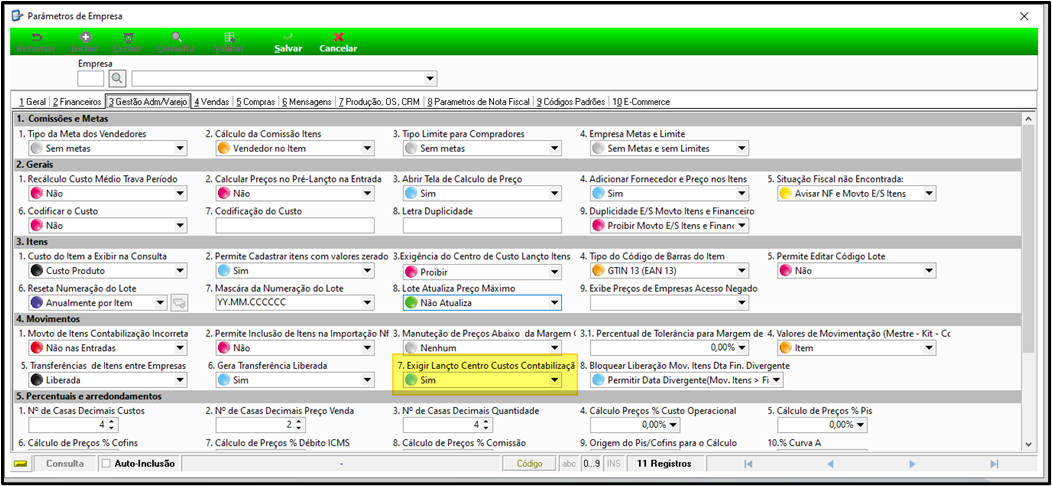Open Tipo da Meta dos Vendedores dropdown

click(180, 148)
